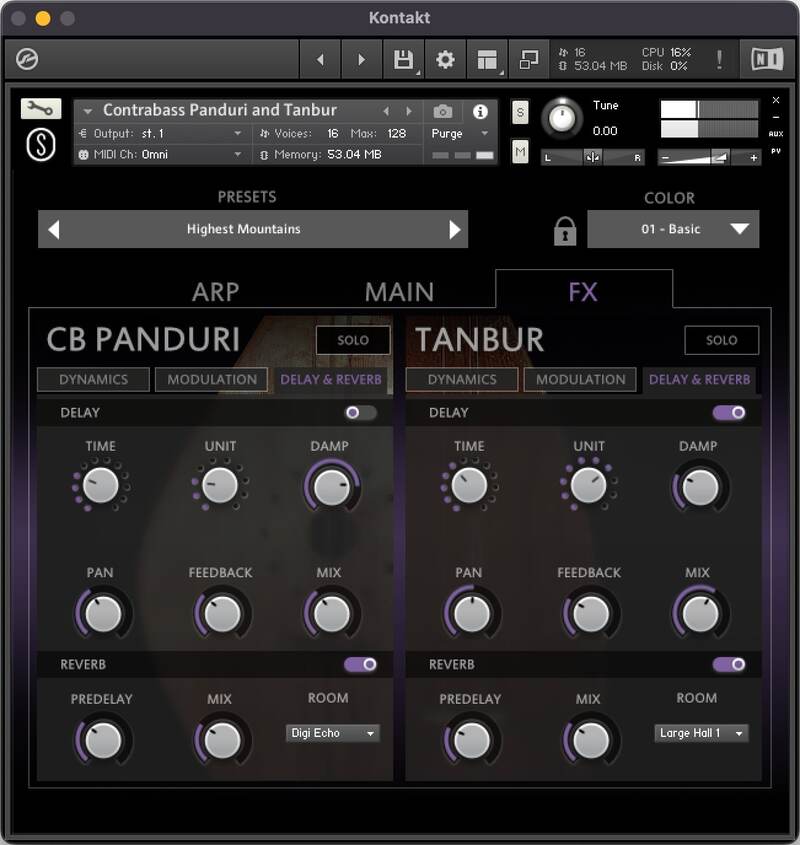Click the Tanbur SOLO button
Image resolution: width=800 pixels, height=845 pixels.
(722, 340)
